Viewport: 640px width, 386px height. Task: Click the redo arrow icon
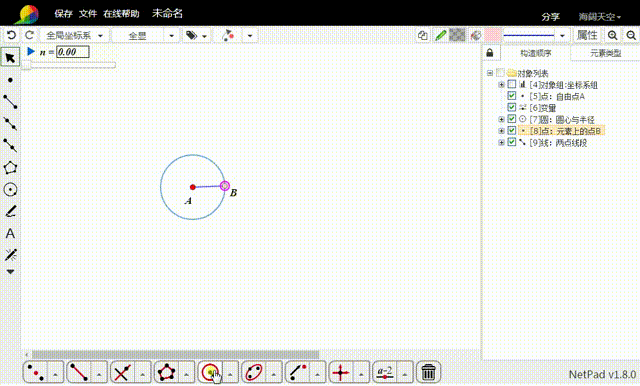click(x=29, y=35)
